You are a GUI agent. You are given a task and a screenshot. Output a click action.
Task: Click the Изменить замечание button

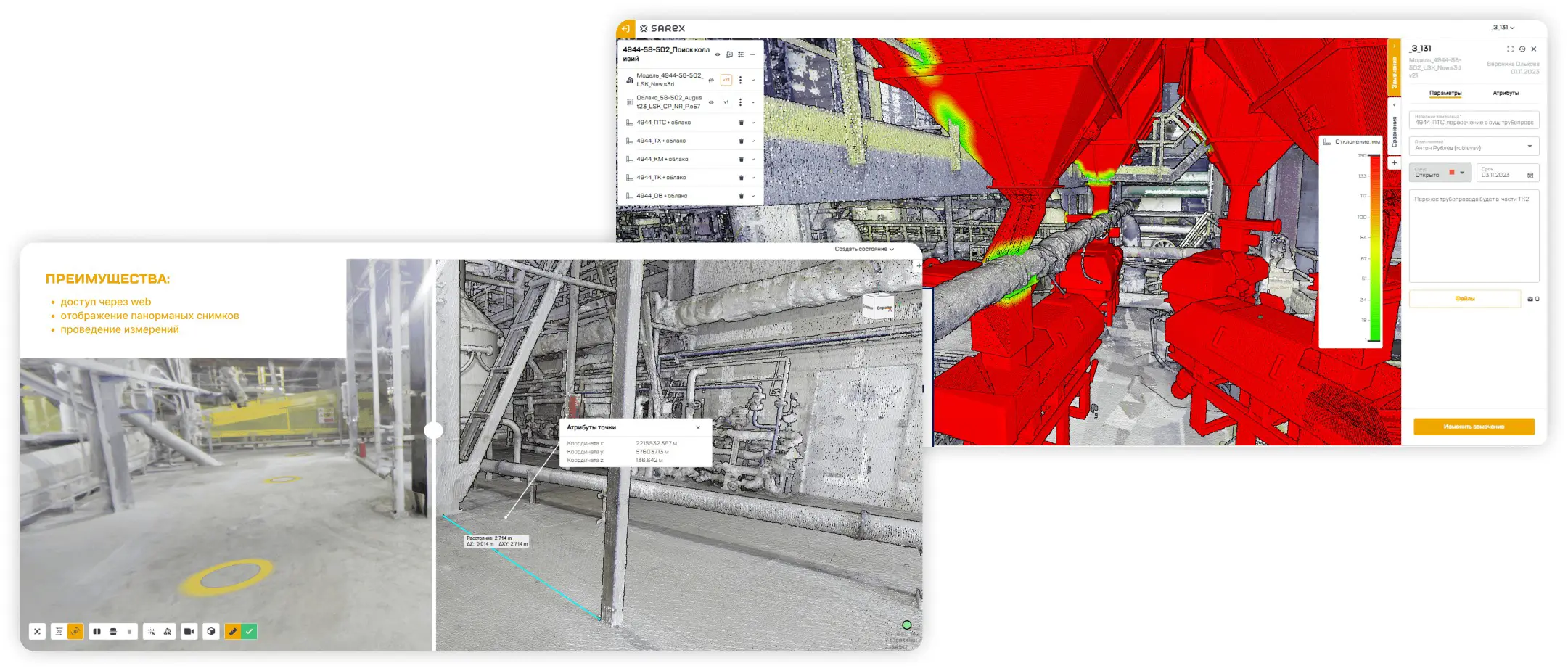point(1473,427)
